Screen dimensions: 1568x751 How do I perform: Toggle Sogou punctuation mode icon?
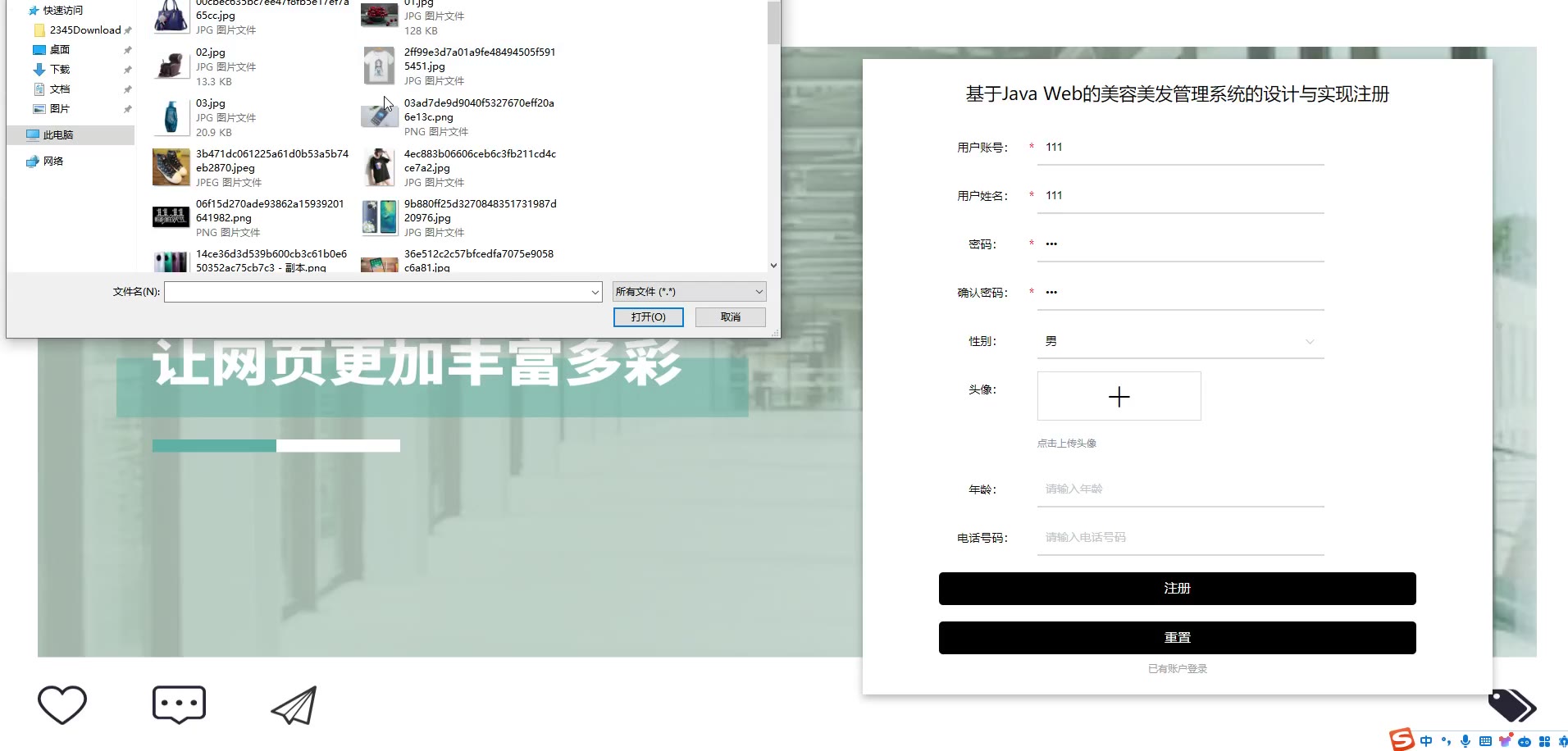1446,741
